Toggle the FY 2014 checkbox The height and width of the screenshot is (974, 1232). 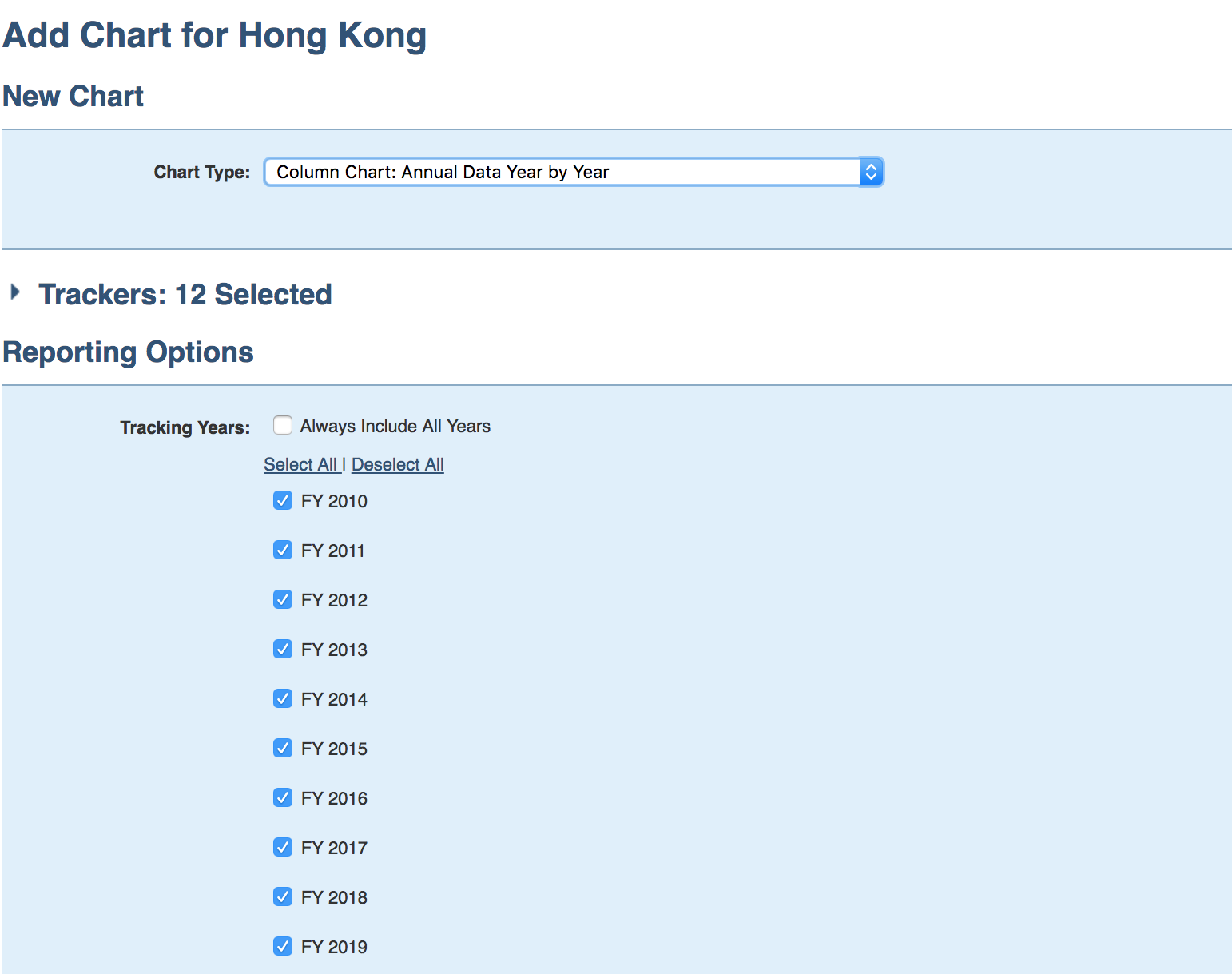coord(283,699)
